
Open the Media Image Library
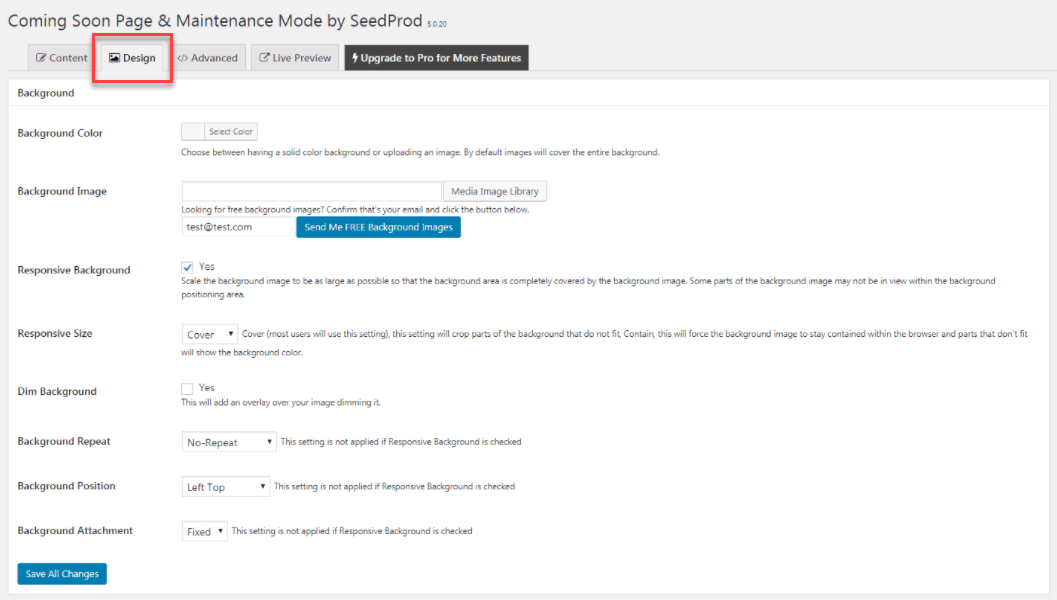[495, 191]
